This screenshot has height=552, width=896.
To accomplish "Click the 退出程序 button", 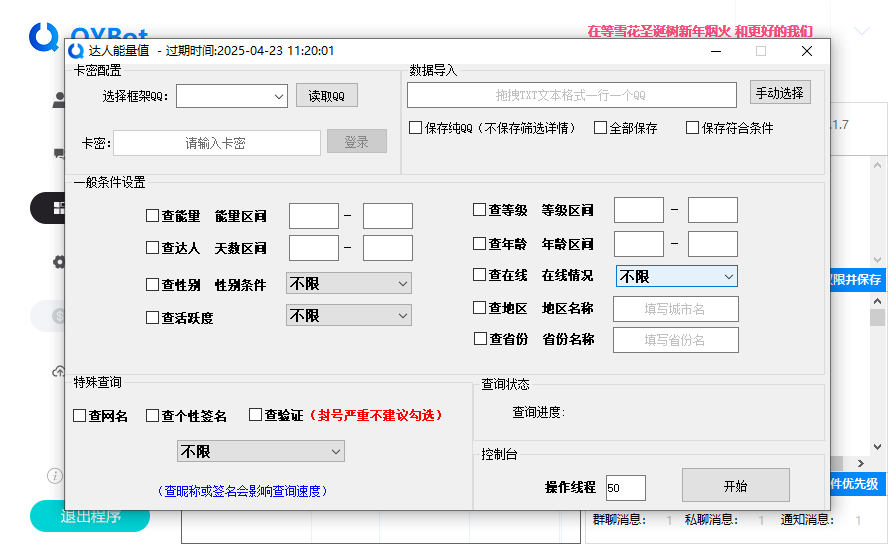I will click(x=90, y=517).
